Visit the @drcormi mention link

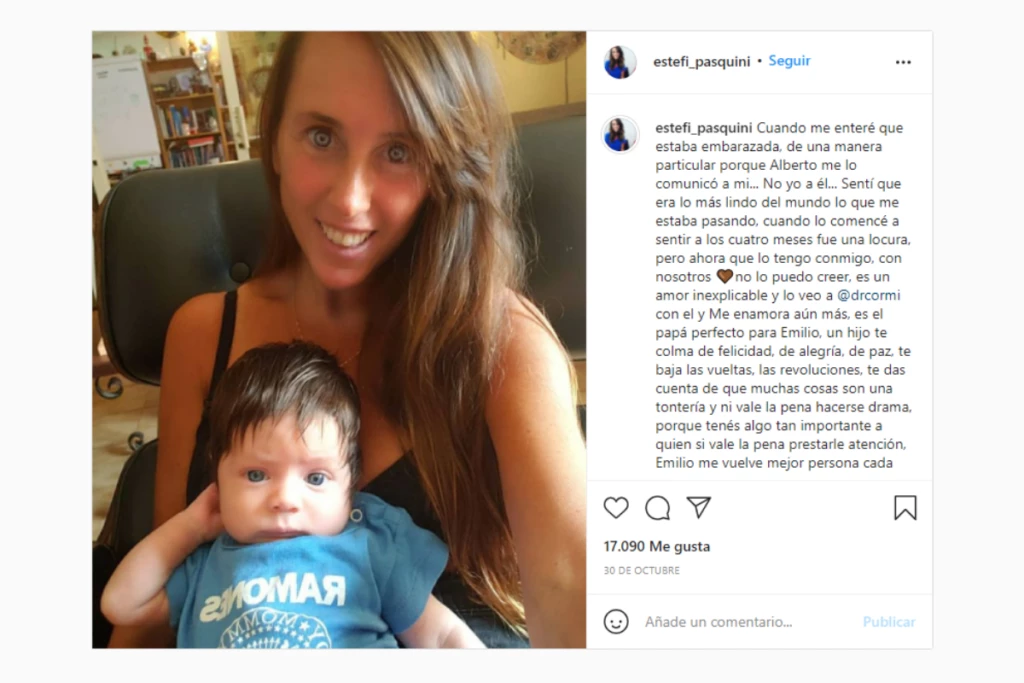[x=869, y=295]
